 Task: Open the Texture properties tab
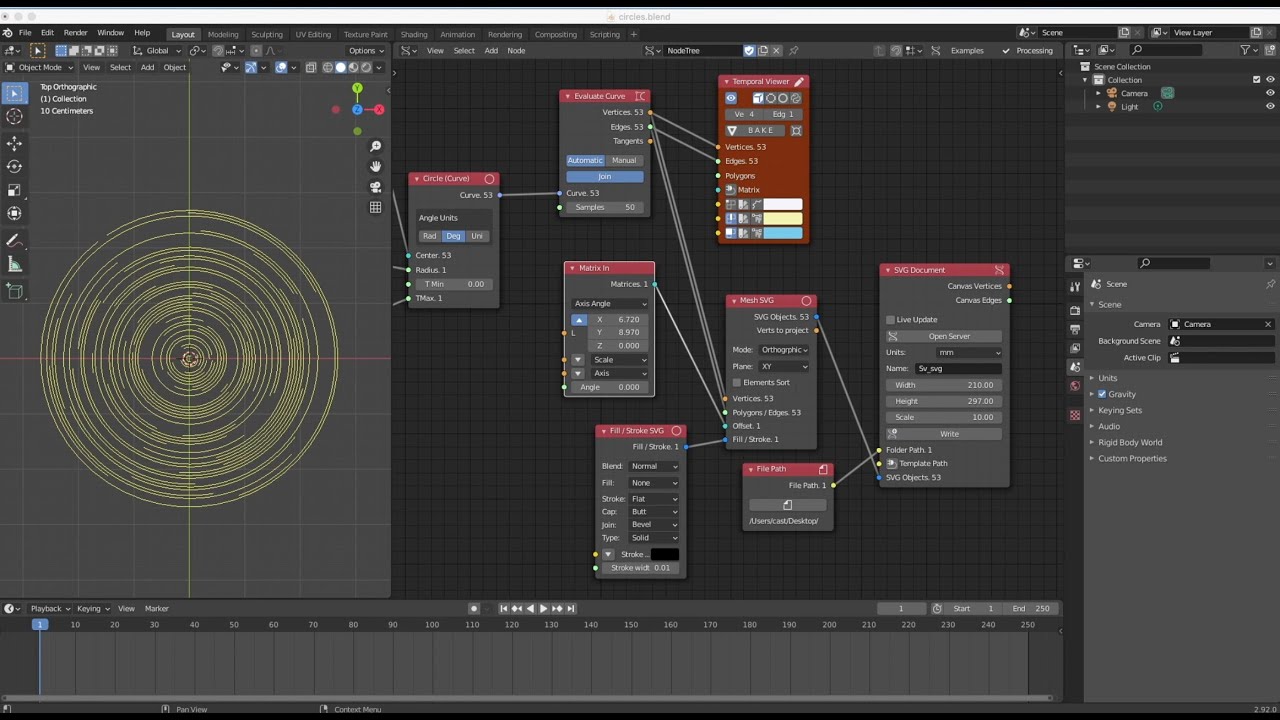1075,415
